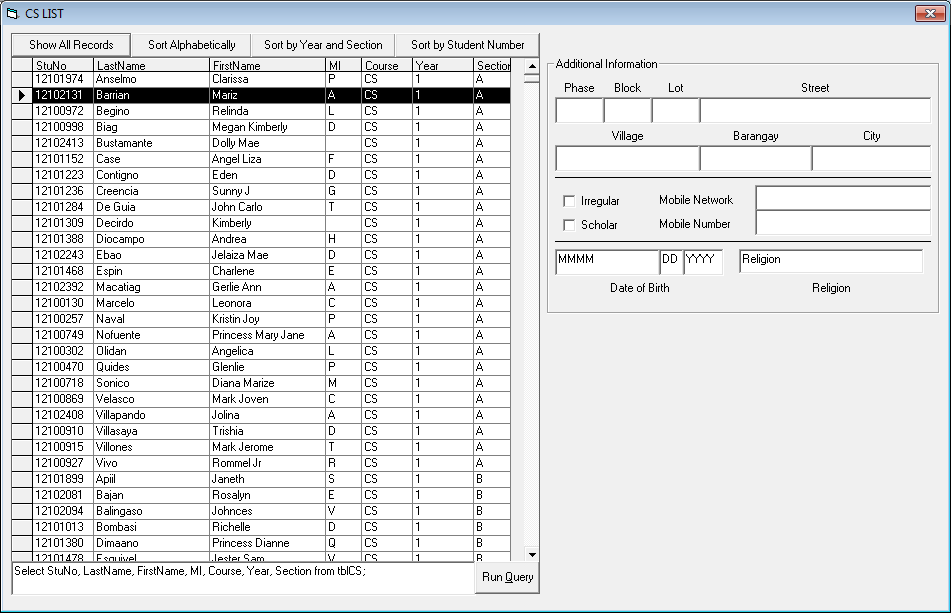The height and width of the screenshot is (613, 951).
Task: Click the Year column header
Action: [x=443, y=65]
